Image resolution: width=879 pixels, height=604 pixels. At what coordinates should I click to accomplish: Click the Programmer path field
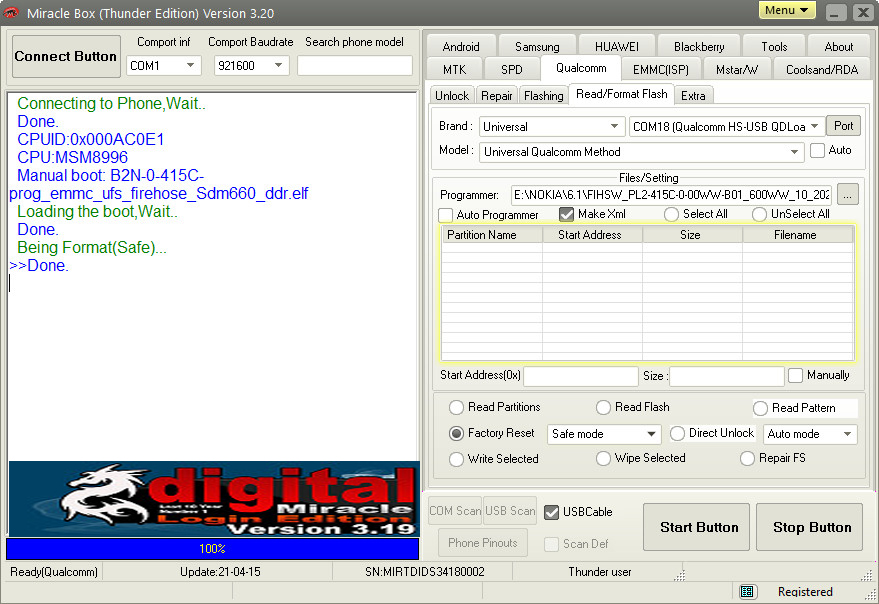(x=672, y=195)
